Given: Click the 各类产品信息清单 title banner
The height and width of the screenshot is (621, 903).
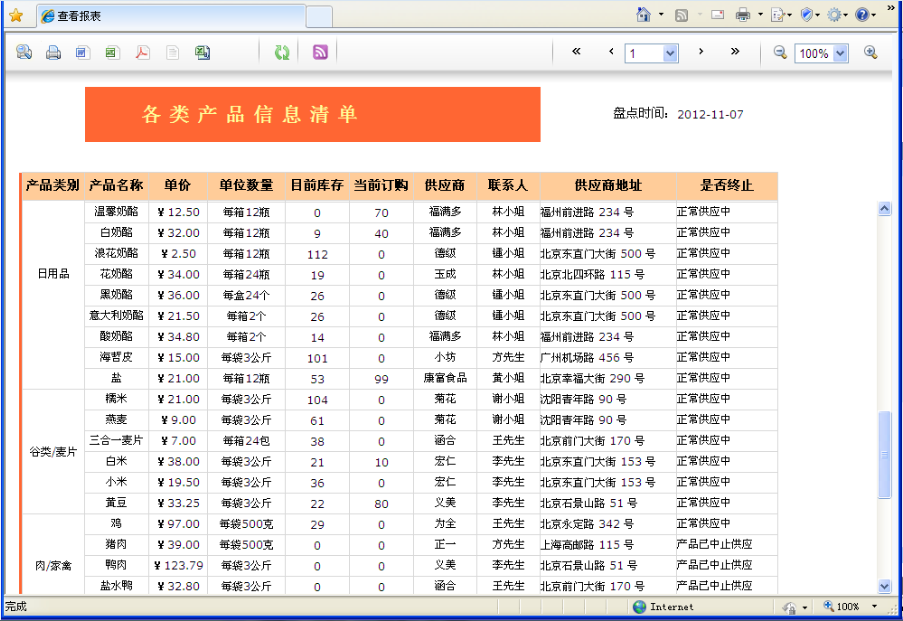Looking at the screenshot, I should point(313,114).
